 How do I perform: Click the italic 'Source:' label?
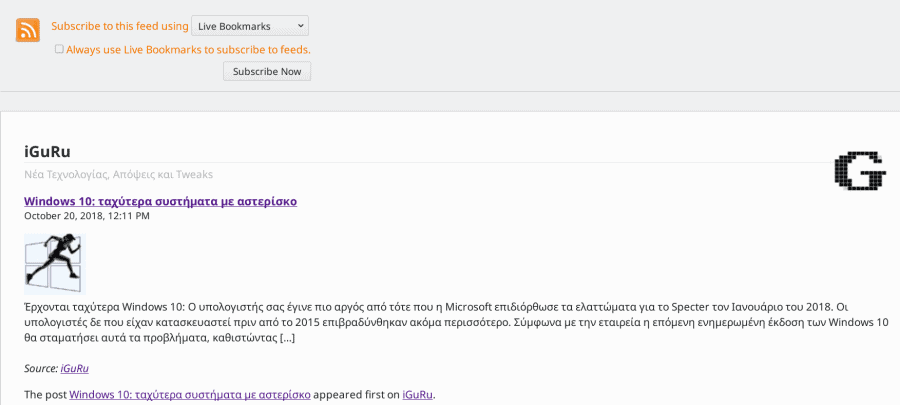(40, 368)
